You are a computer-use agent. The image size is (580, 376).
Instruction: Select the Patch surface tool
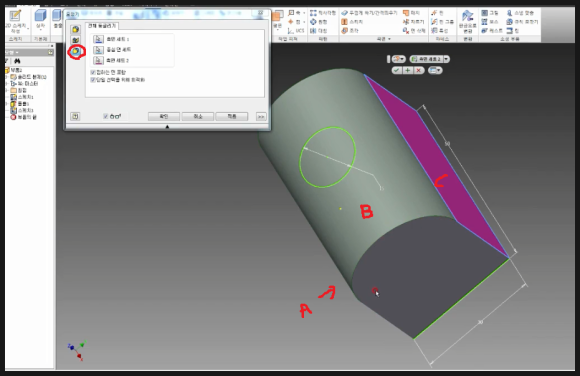click(x=411, y=13)
